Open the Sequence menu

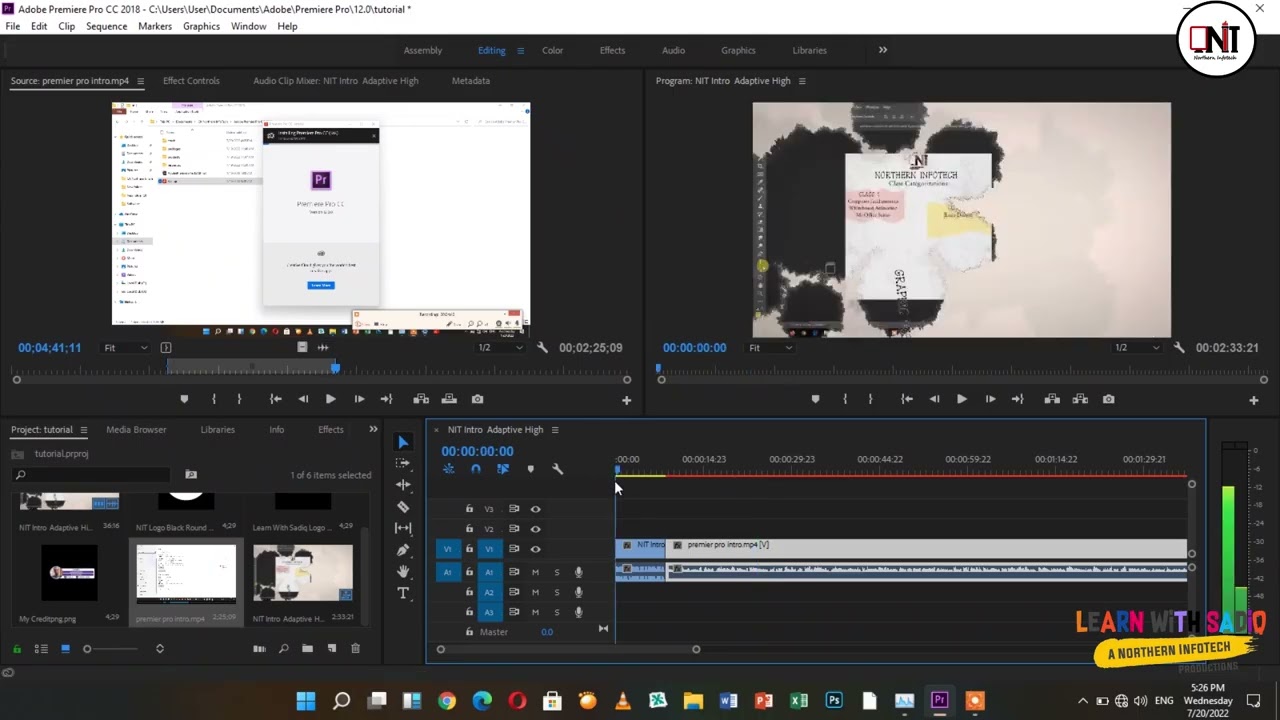click(x=106, y=26)
